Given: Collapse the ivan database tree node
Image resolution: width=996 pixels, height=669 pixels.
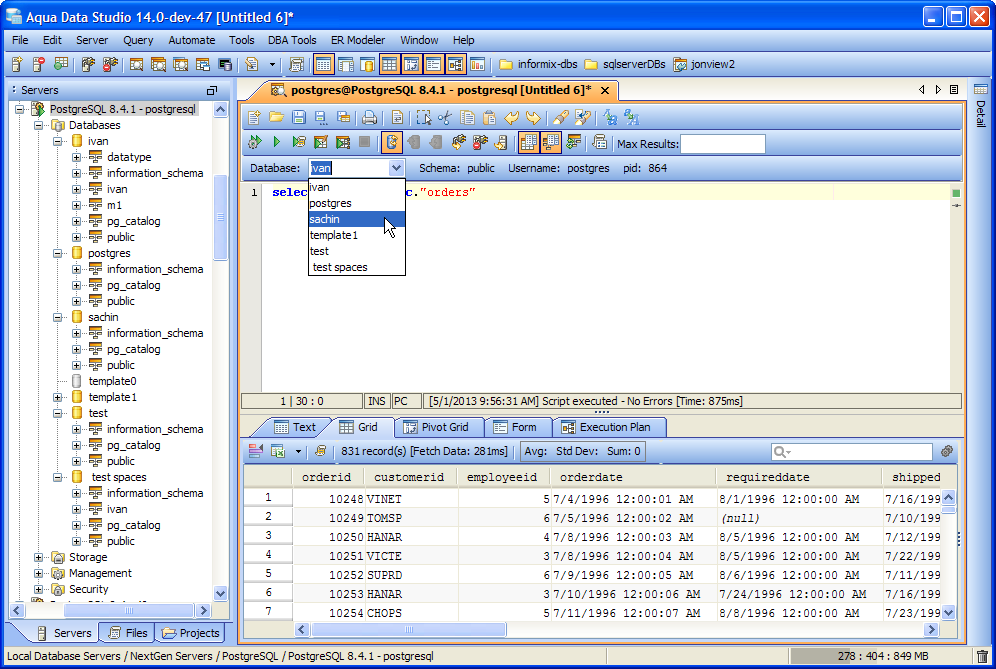Looking at the screenshot, I should [57, 141].
